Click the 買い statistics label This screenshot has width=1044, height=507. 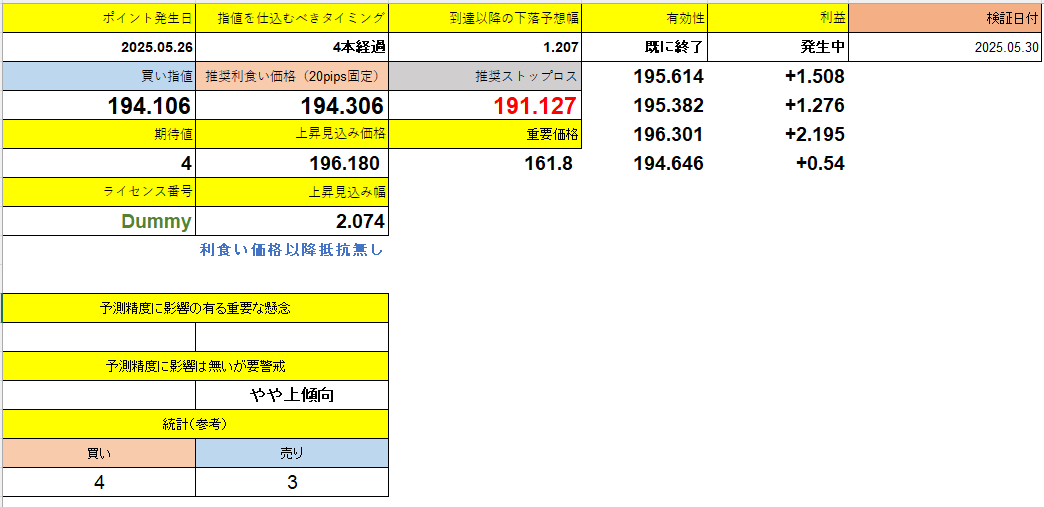click(99, 453)
